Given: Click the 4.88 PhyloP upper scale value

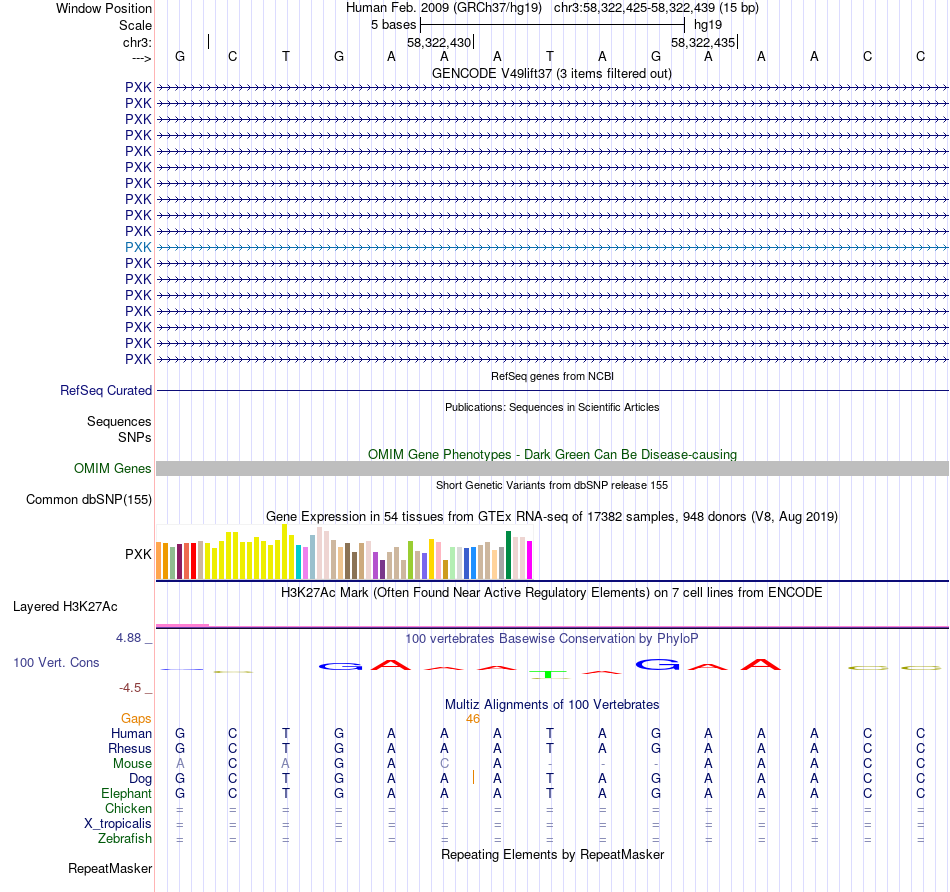Looking at the screenshot, I should [x=128, y=638].
